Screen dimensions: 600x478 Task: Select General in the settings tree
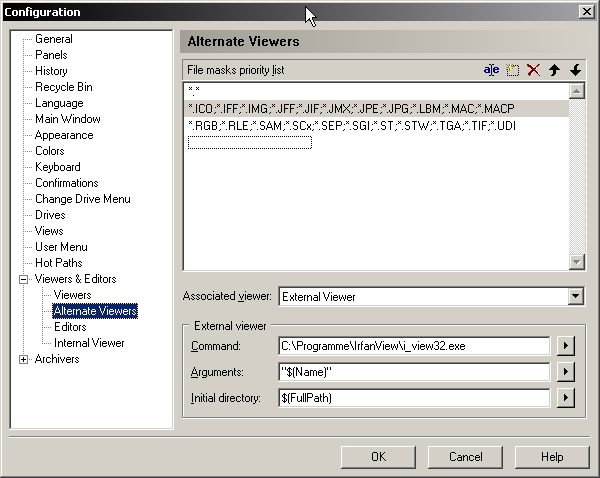[x=54, y=39]
